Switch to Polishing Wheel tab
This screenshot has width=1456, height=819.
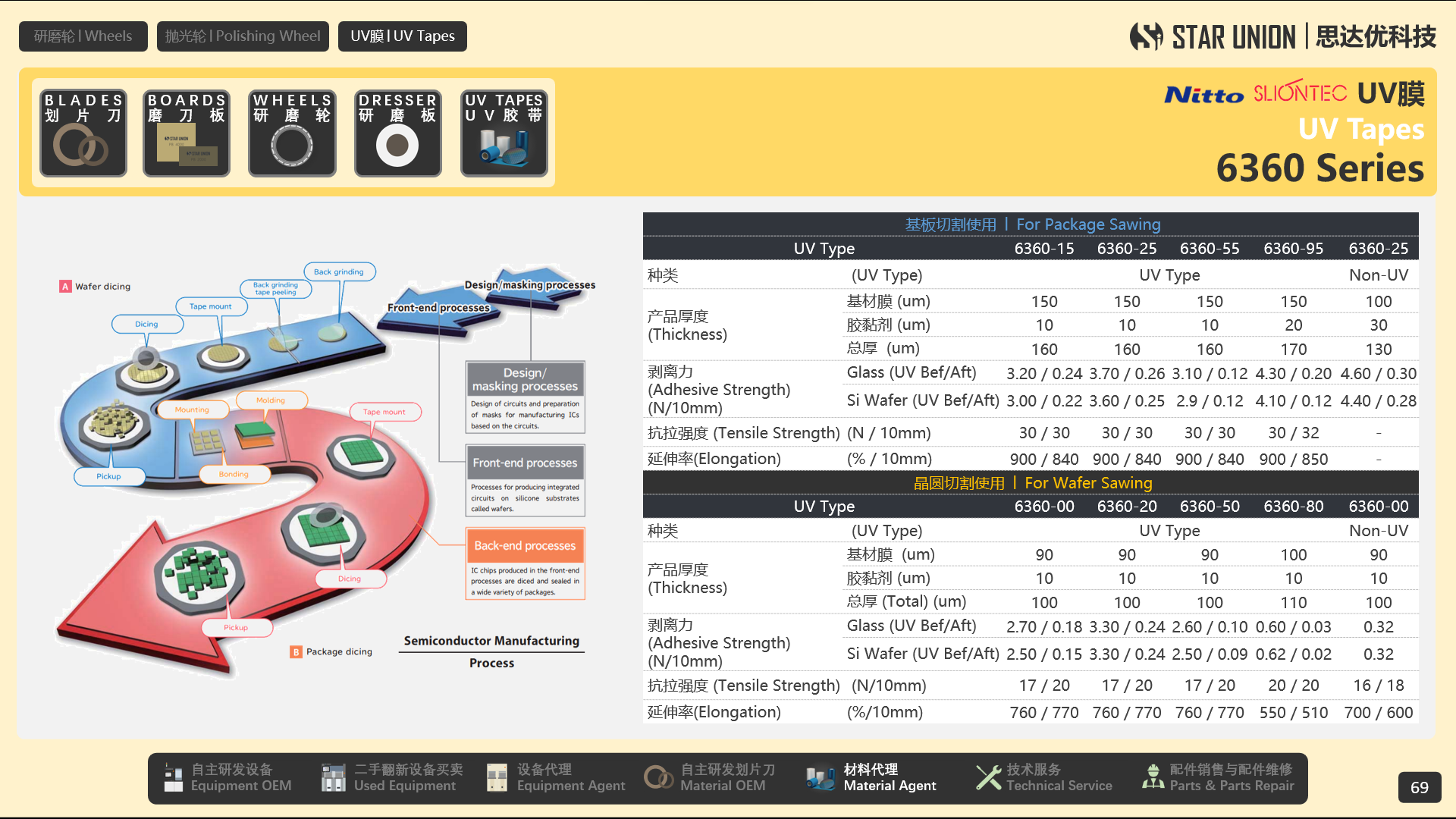pyautogui.click(x=243, y=36)
